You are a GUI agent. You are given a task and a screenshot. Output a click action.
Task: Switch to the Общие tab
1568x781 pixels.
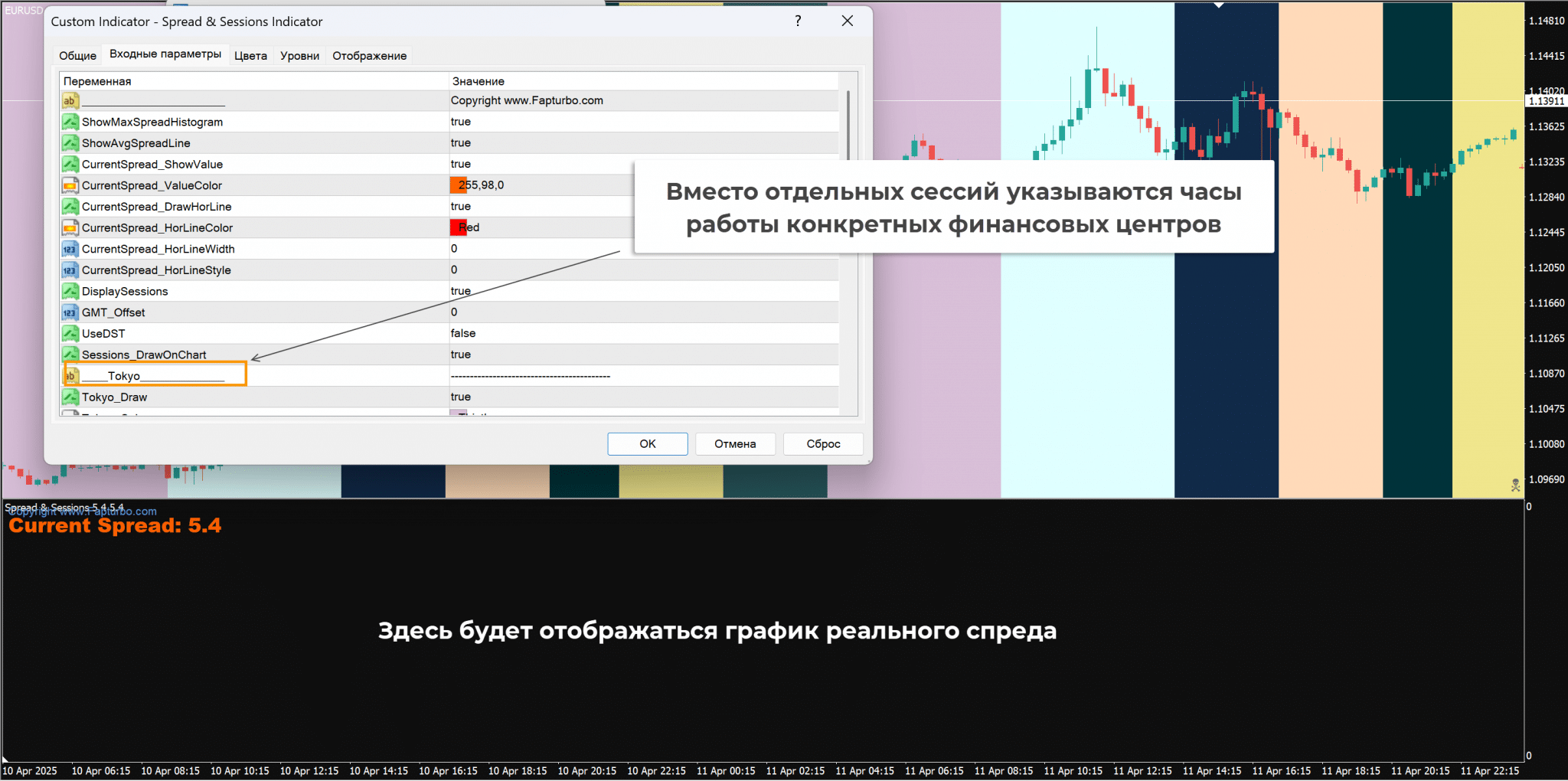(77, 56)
